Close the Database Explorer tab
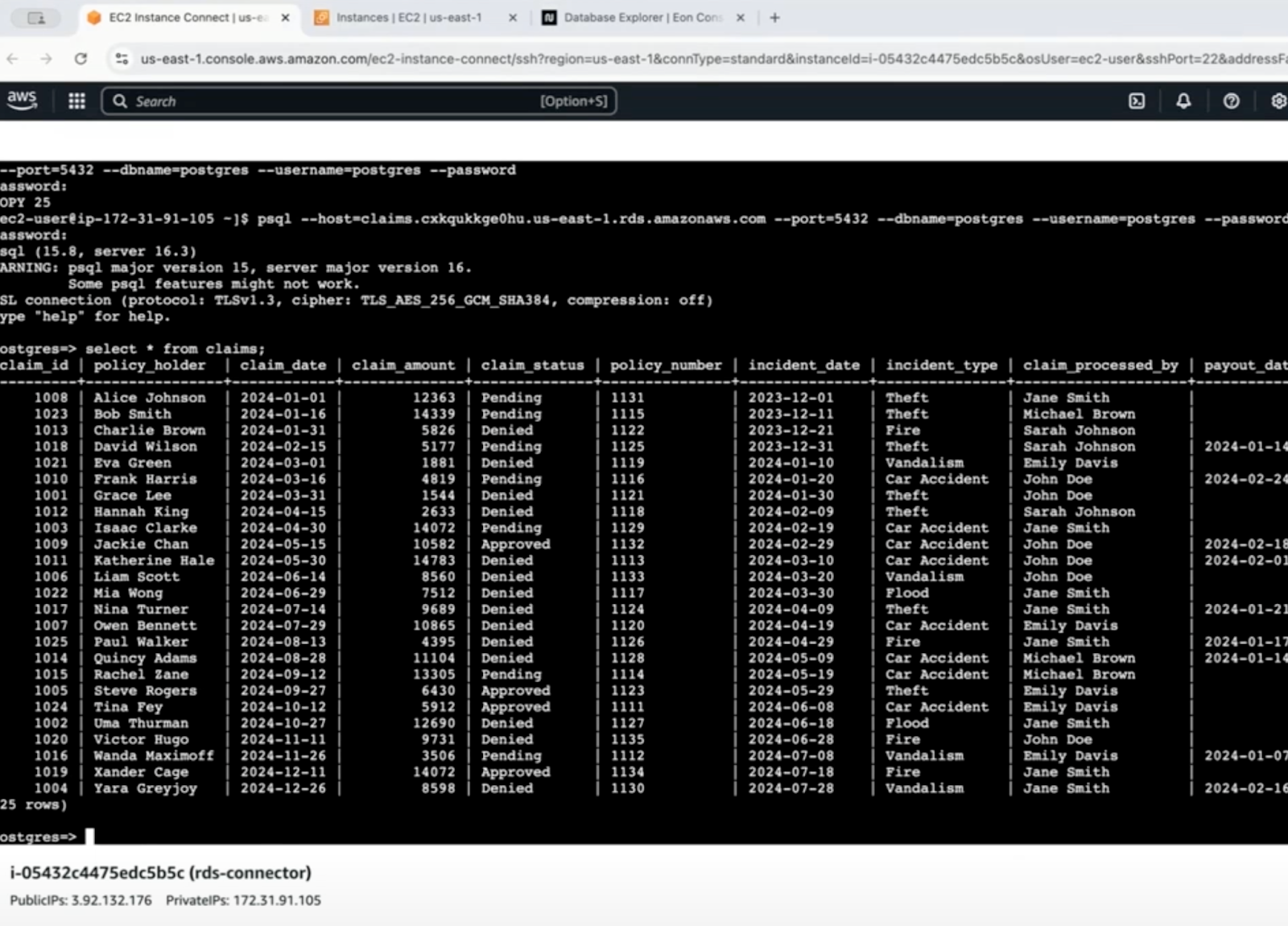The image size is (1288, 926). (x=740, y=18)
